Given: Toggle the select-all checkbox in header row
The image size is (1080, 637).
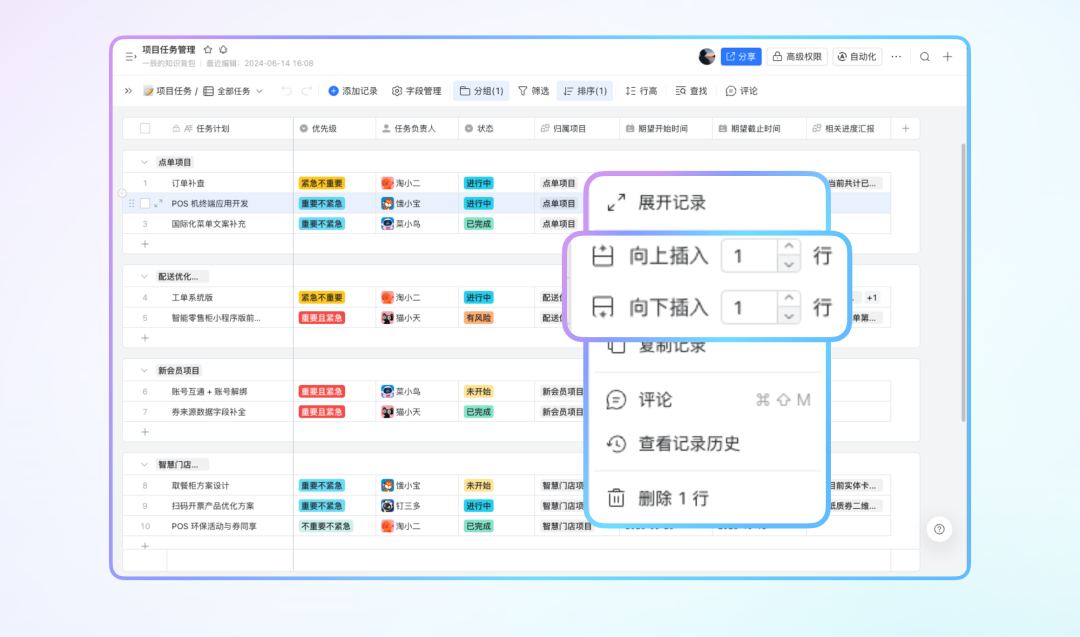Looking at the screenshot, I should click(x=145, y=129).
